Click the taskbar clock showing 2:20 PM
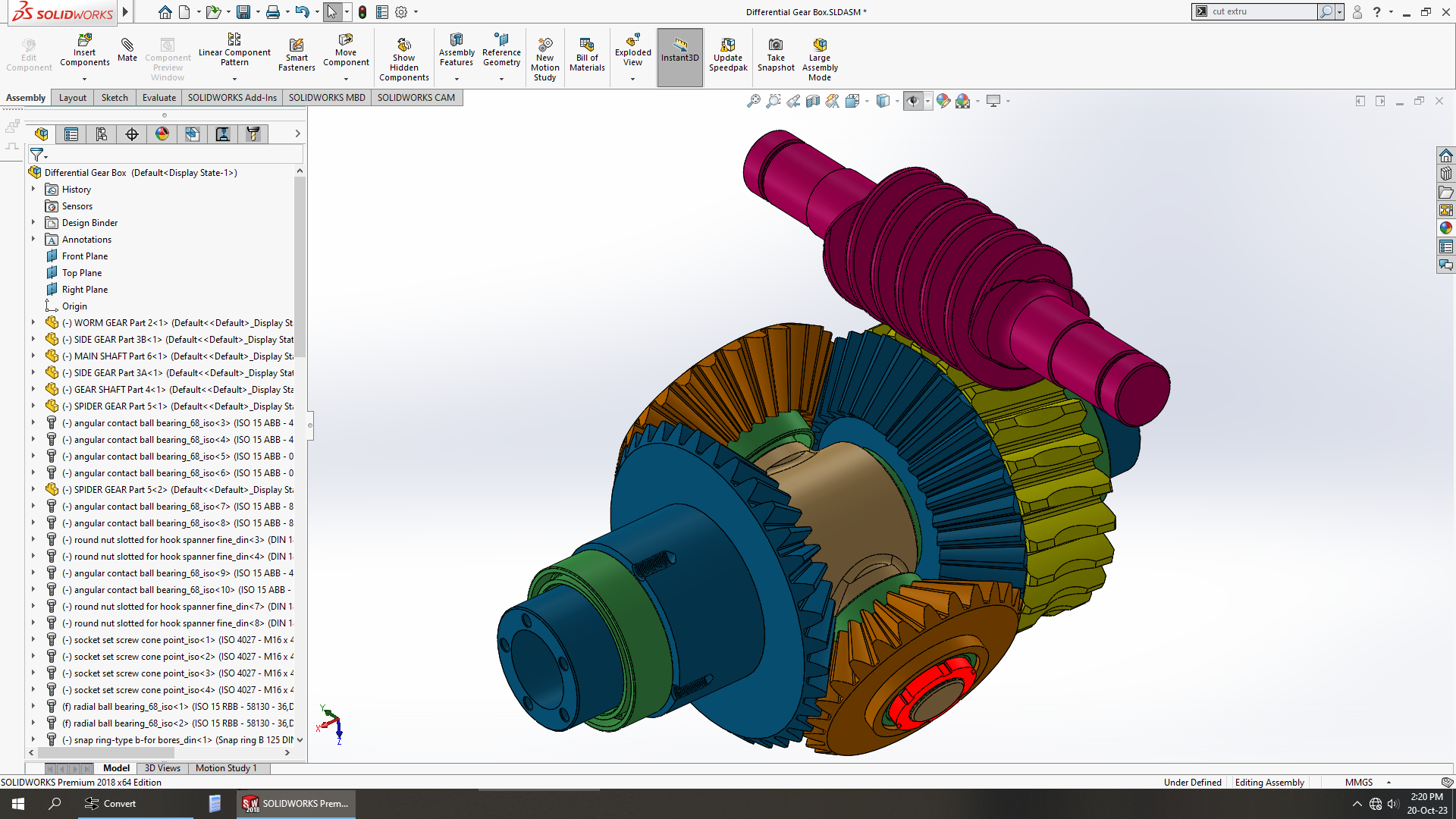This screenshot has height=819, width=1456. click(1426, 804)
